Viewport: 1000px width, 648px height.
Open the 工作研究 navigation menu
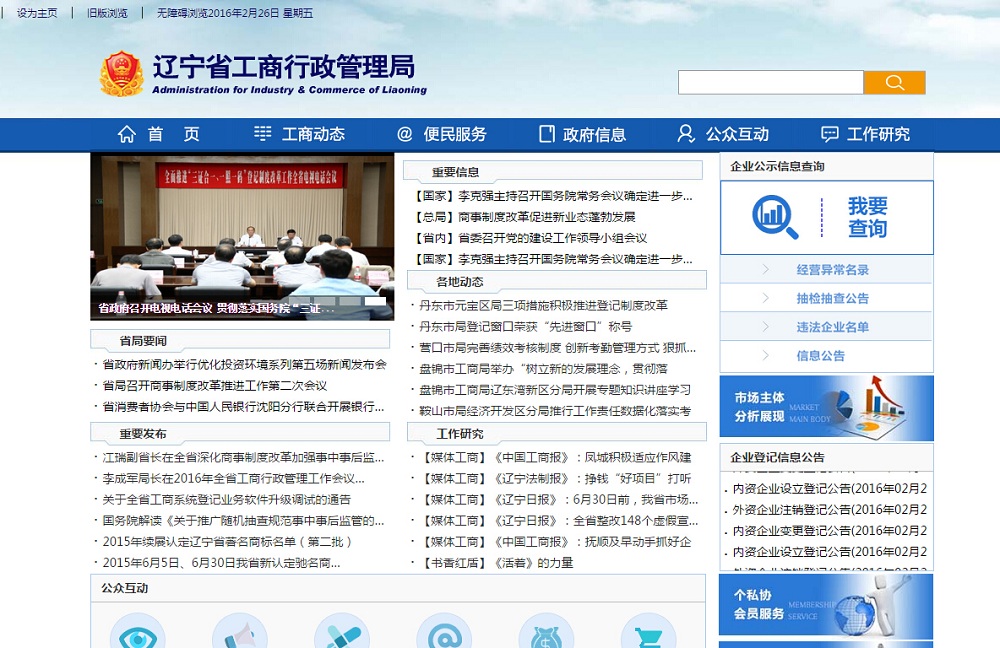click(x=878, y=134)
